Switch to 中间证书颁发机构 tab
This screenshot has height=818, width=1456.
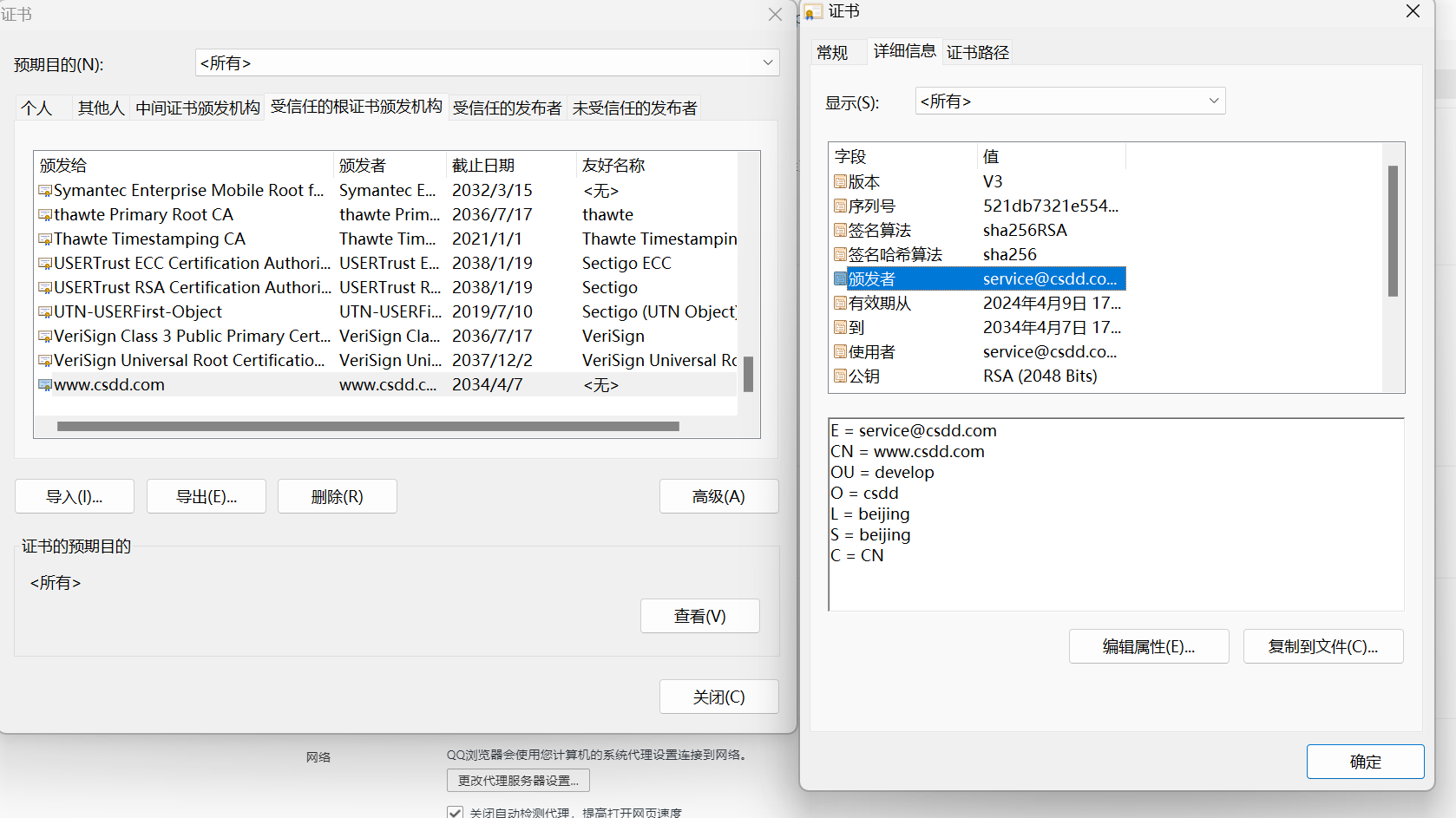click(197, 108)
